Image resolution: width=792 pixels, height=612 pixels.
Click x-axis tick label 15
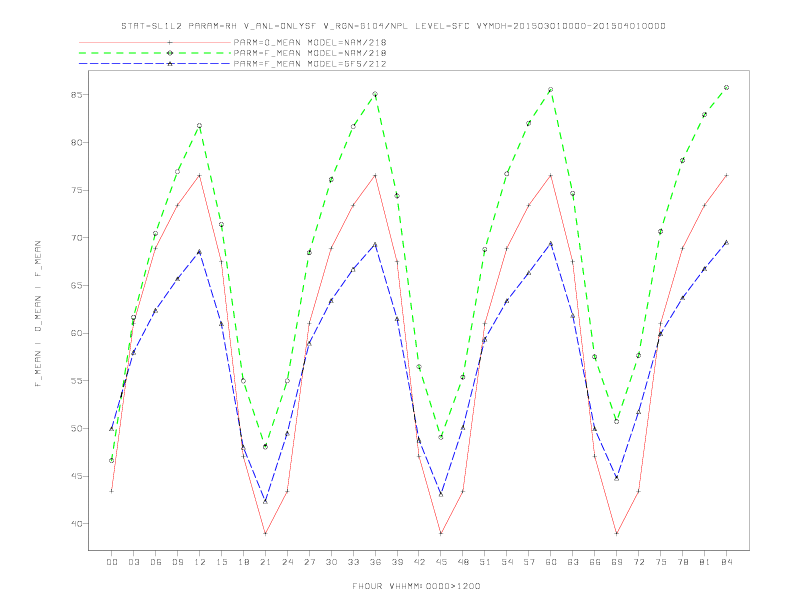(221, 562)
